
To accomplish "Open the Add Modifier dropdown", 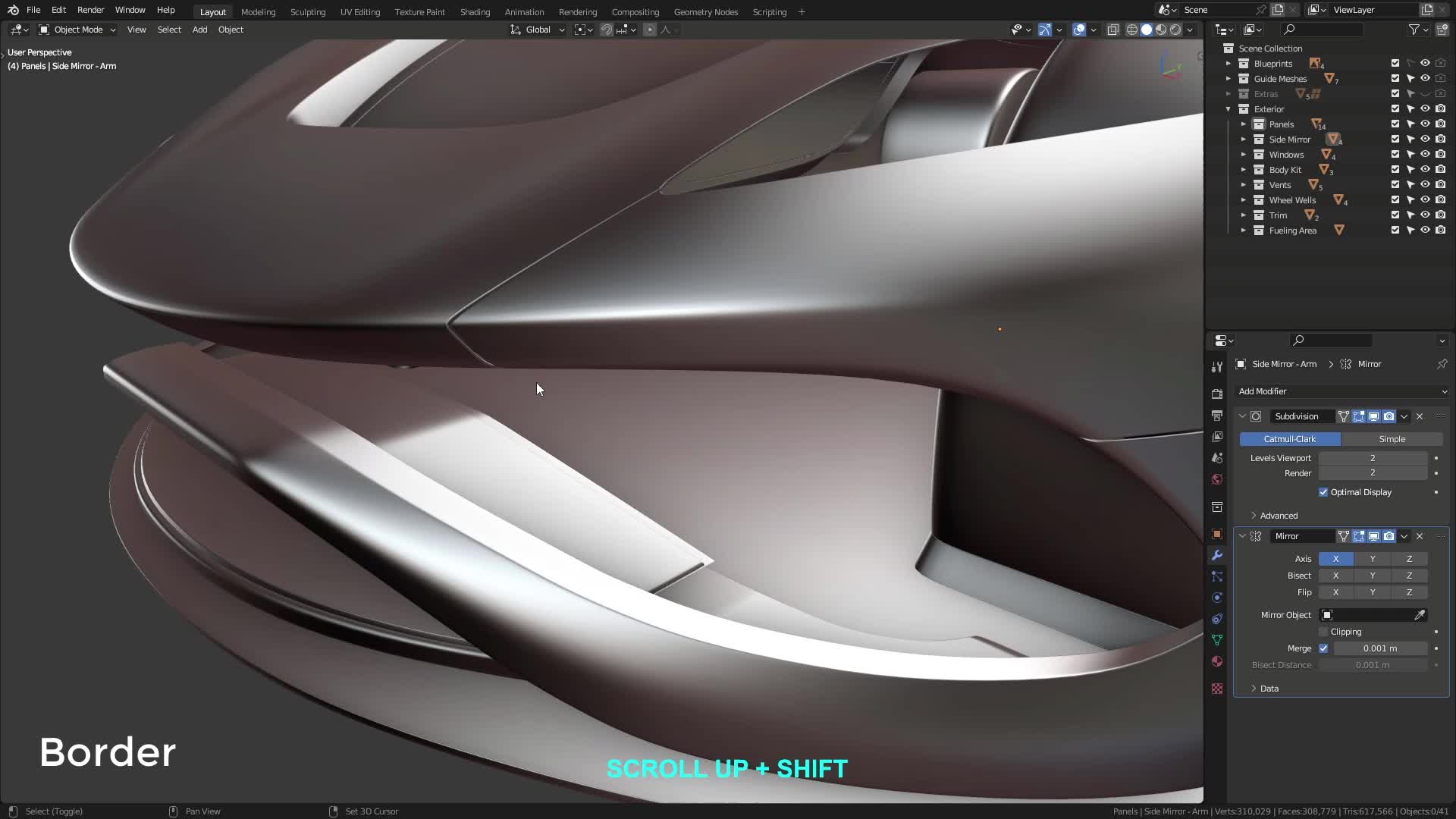I will (1341, 391).
